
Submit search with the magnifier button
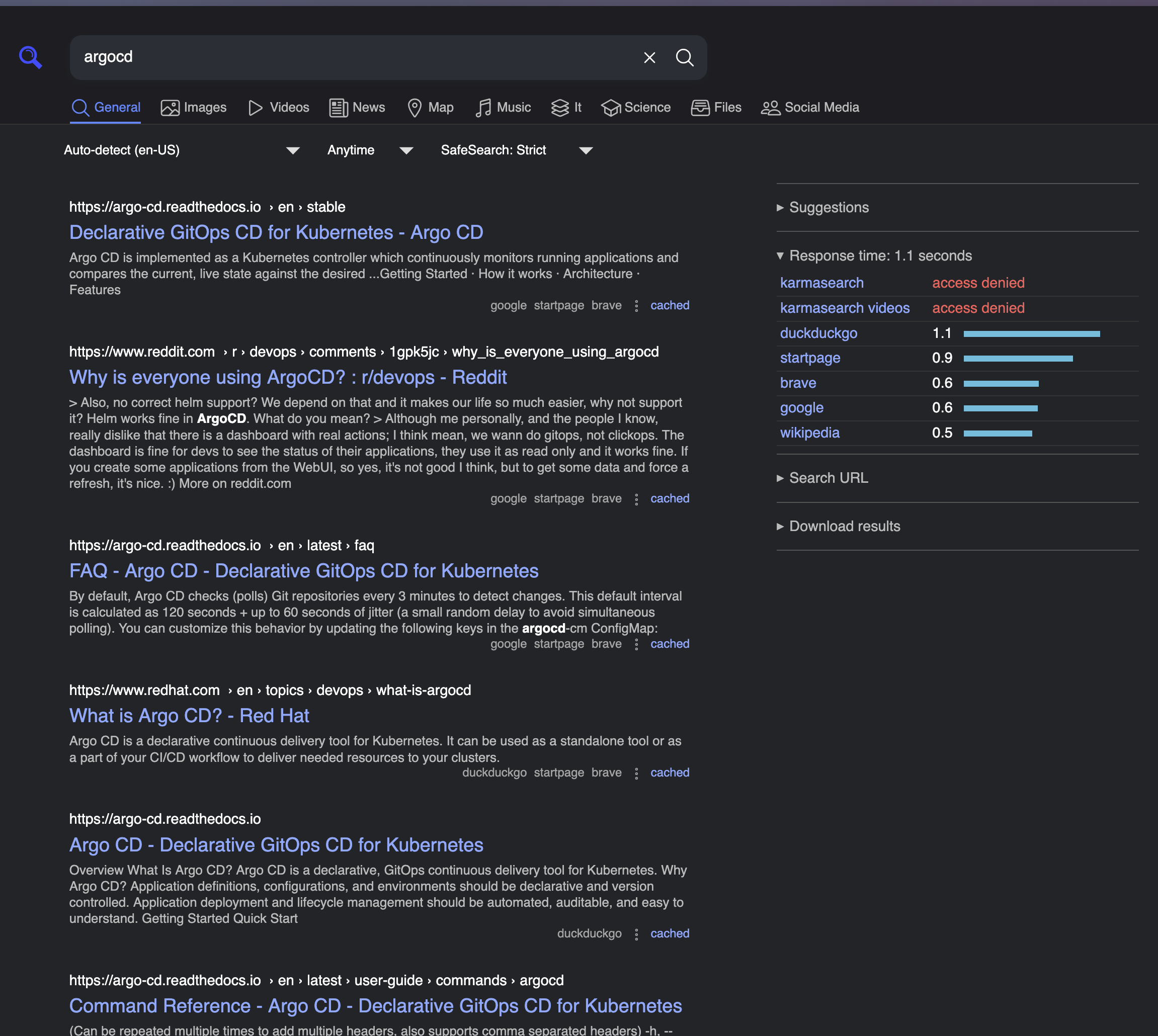click(x=684, y=57)
